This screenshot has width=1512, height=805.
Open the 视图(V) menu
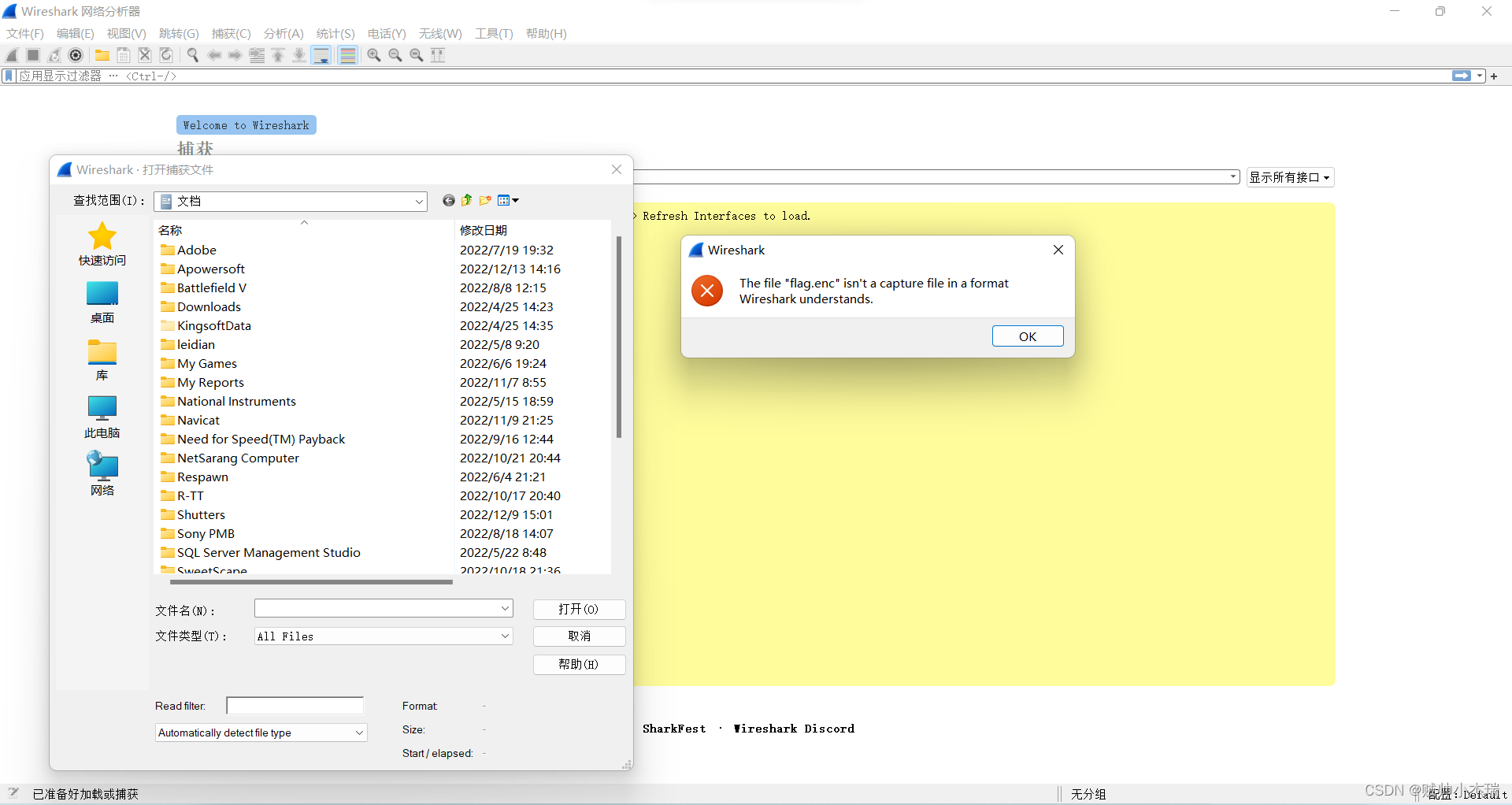click(x=127, y=34)
